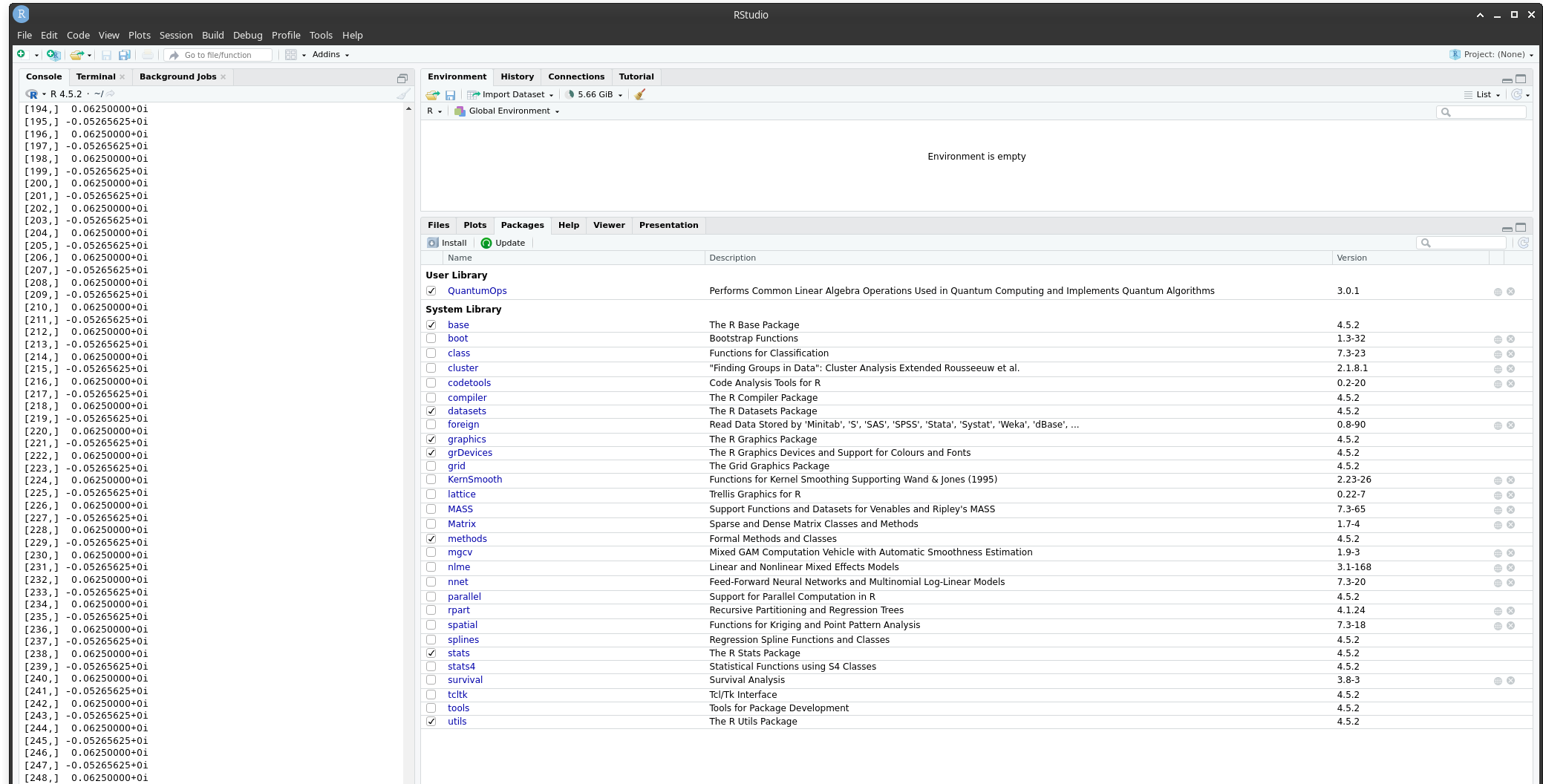
Task: Click the Environment search field
Action: click(1481, 112)
